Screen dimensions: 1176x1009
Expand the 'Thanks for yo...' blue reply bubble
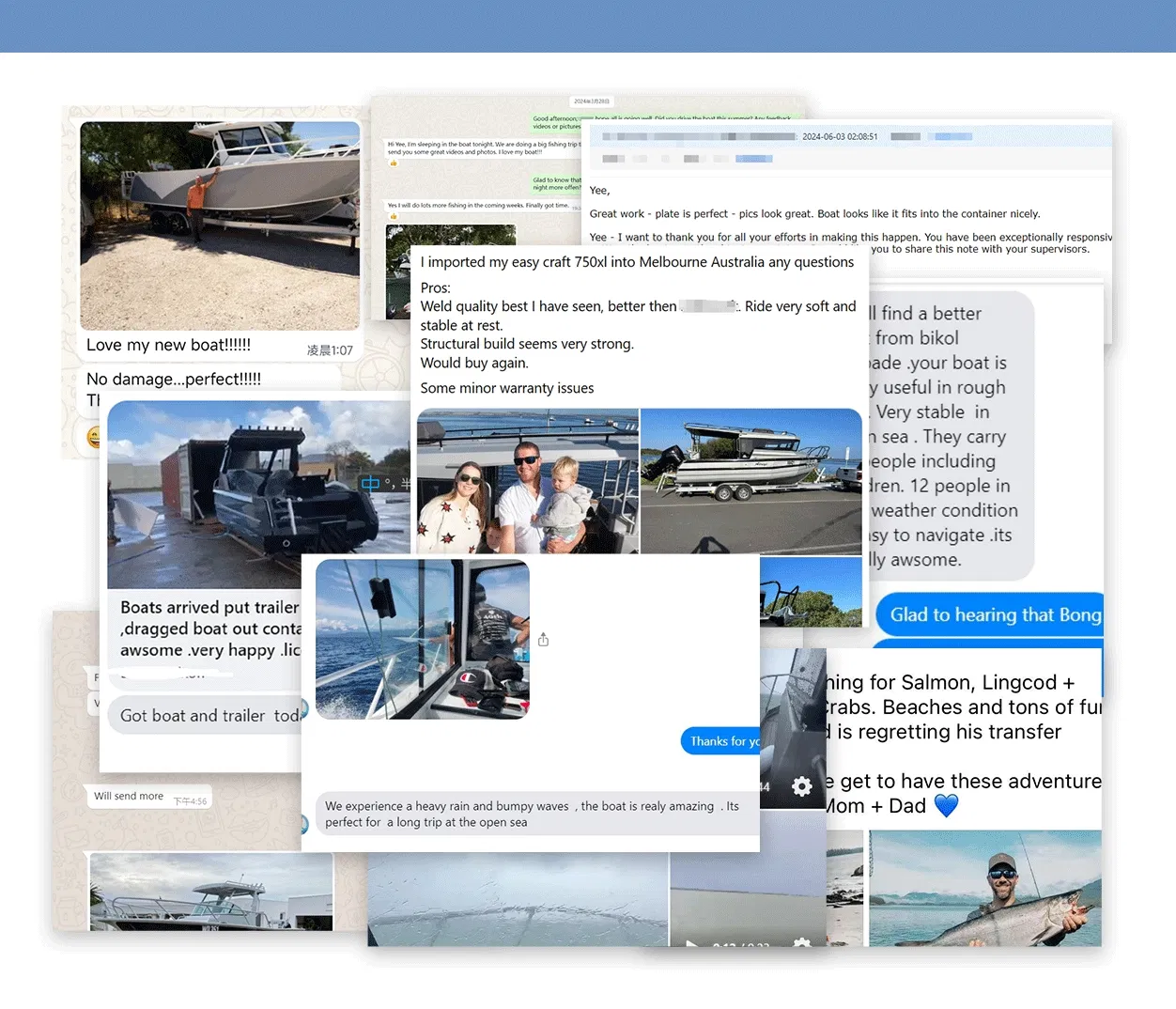(721, 740)
